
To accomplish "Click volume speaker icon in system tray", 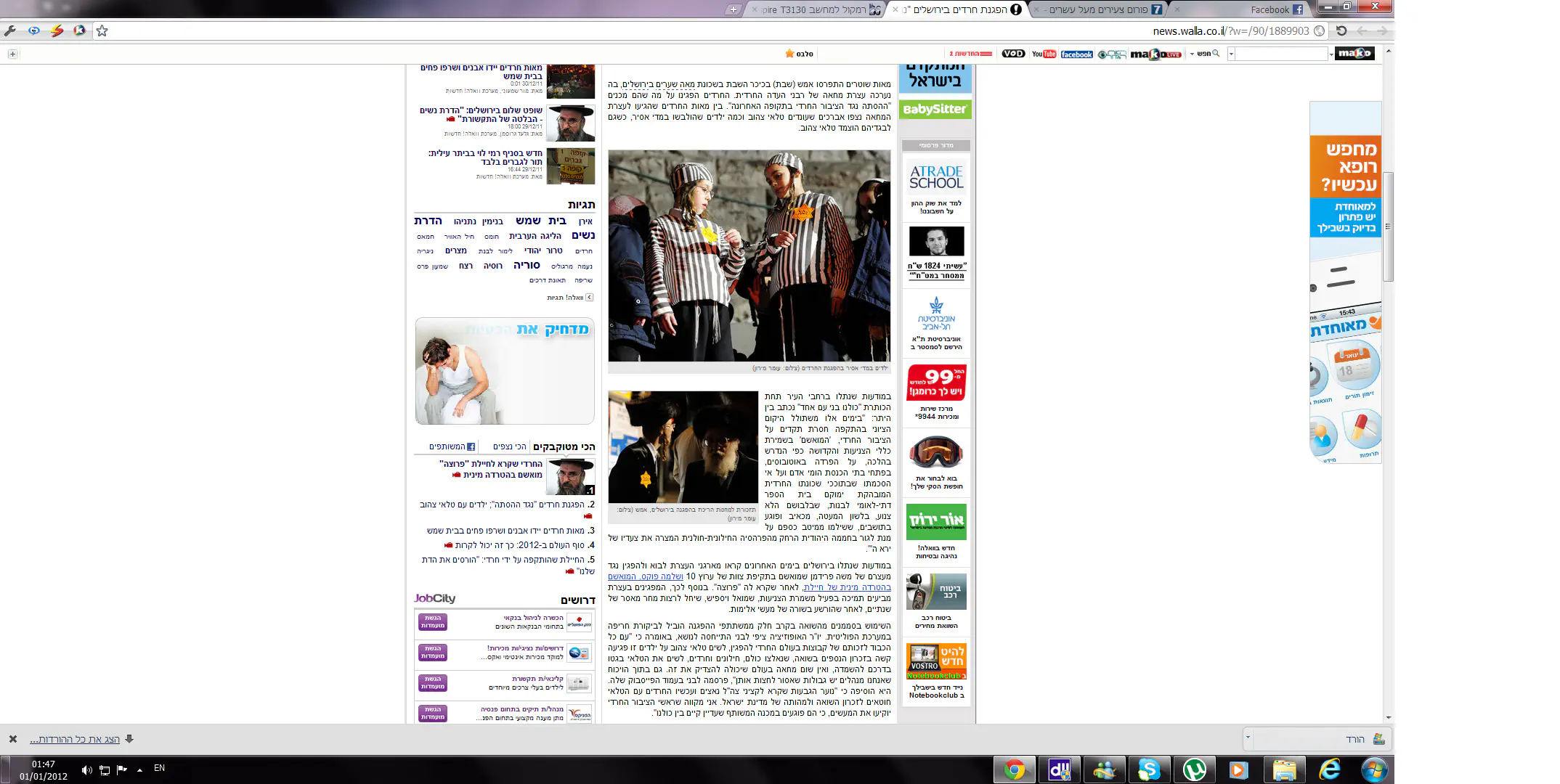I will (86, 769).
